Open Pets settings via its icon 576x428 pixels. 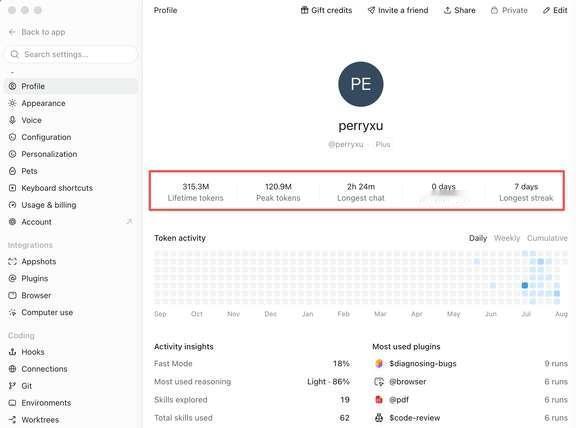(12, 171)
